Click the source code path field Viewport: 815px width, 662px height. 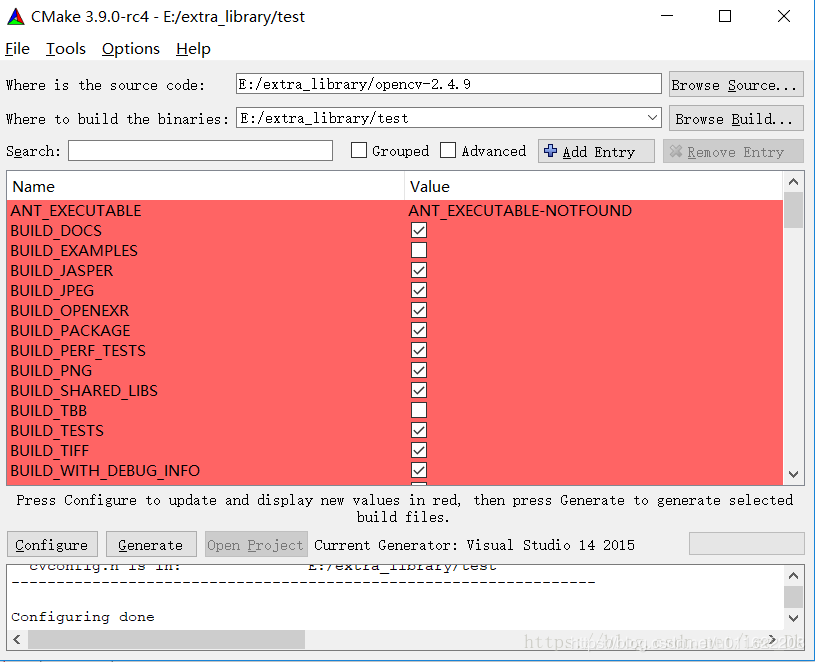[449, 84]
